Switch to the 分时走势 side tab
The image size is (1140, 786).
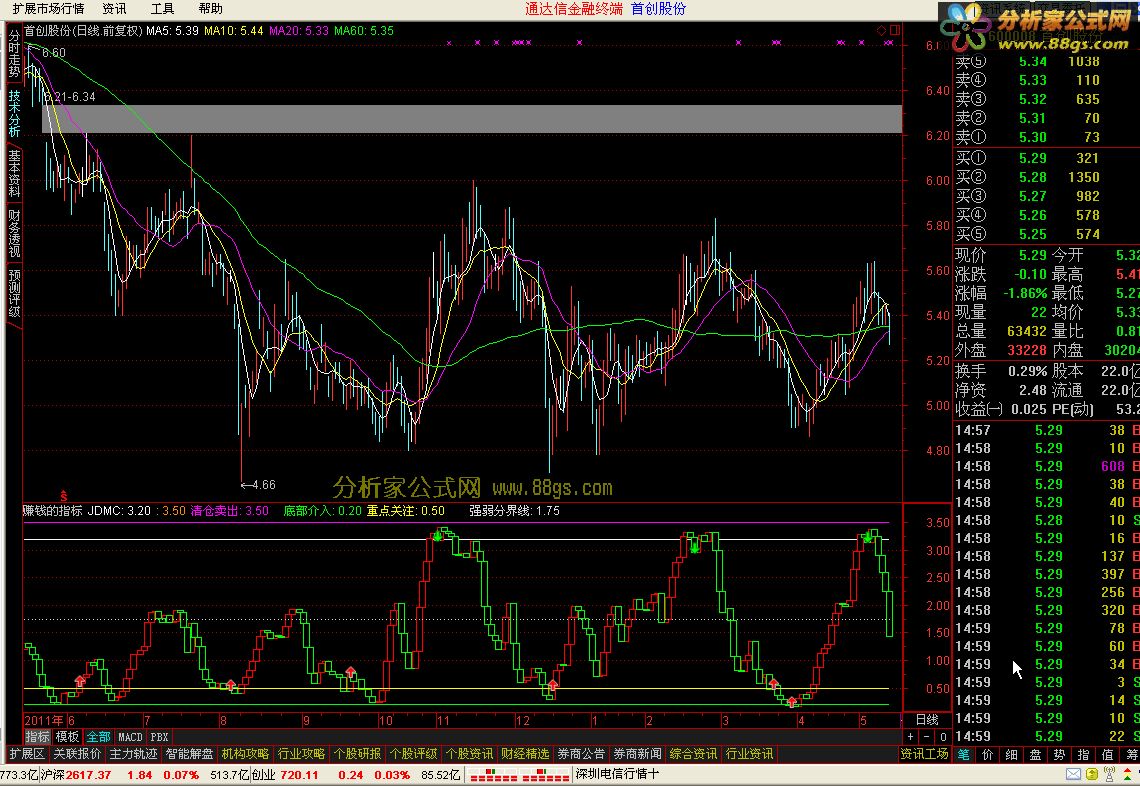click(14, 55)
